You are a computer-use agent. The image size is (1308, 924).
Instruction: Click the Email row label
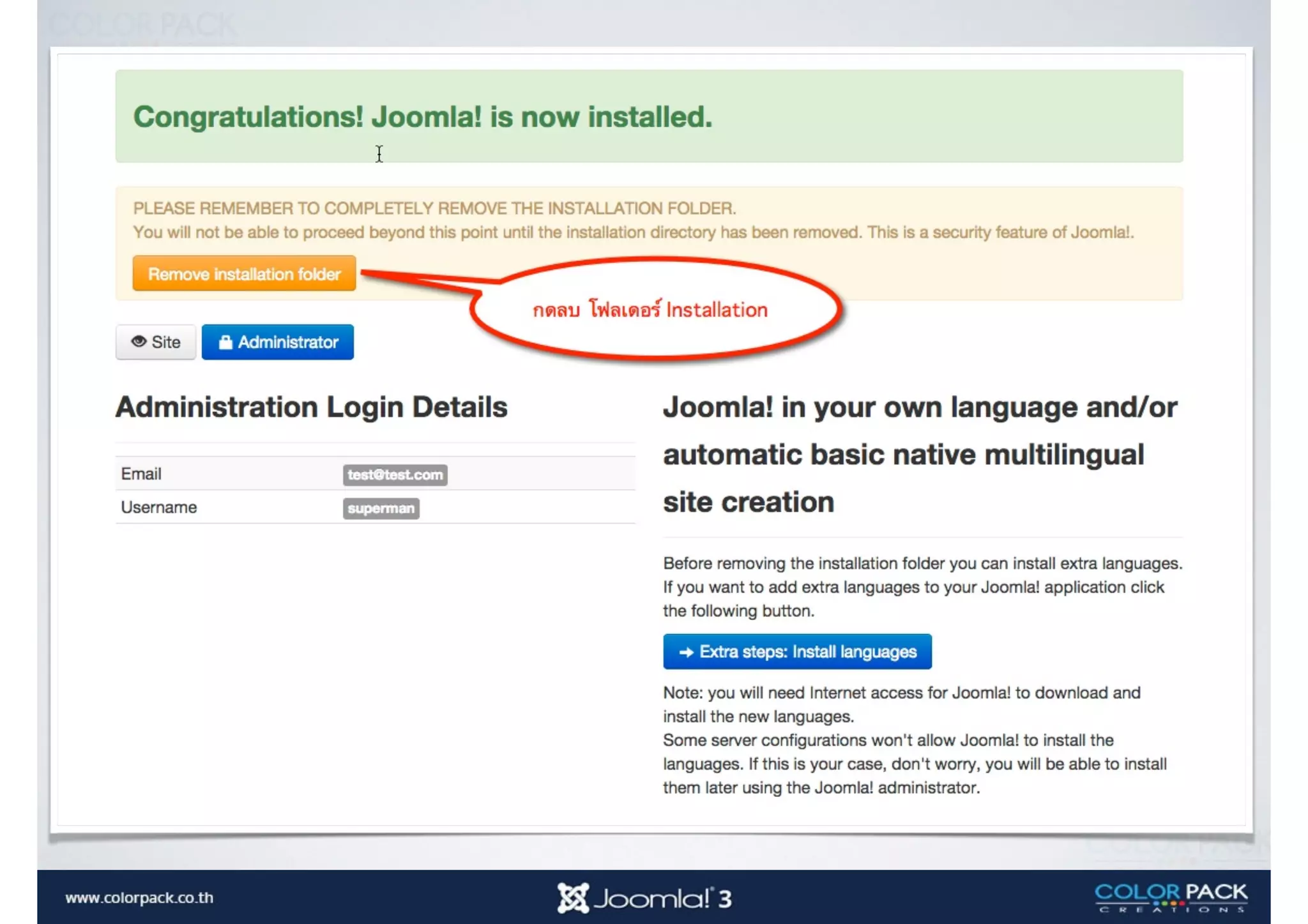(141, 474)
